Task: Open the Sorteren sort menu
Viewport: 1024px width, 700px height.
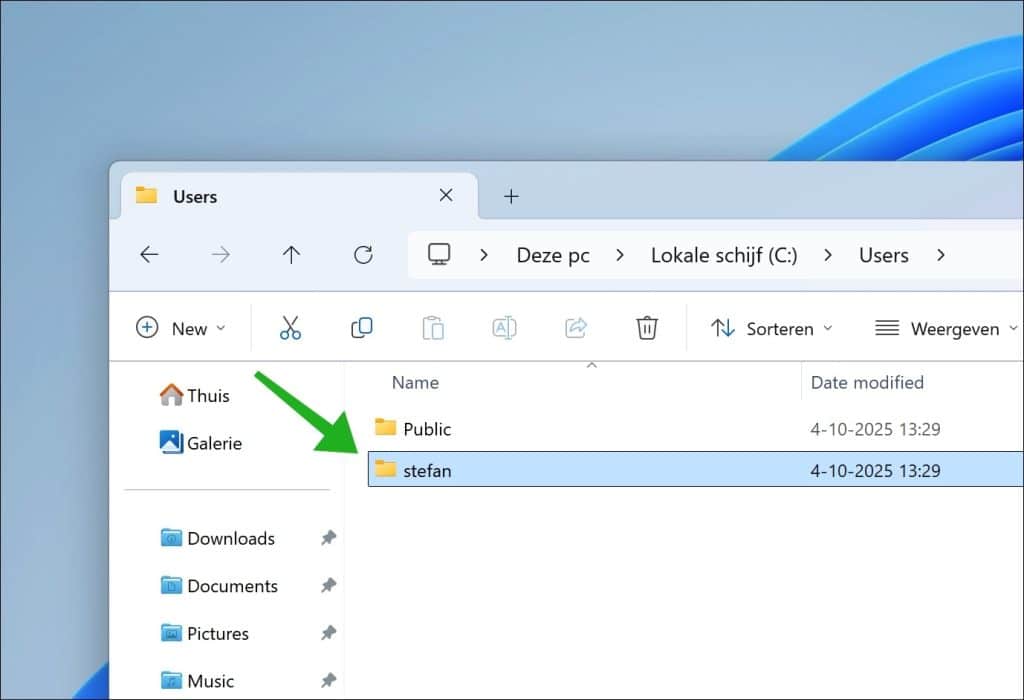Action: 771,328
